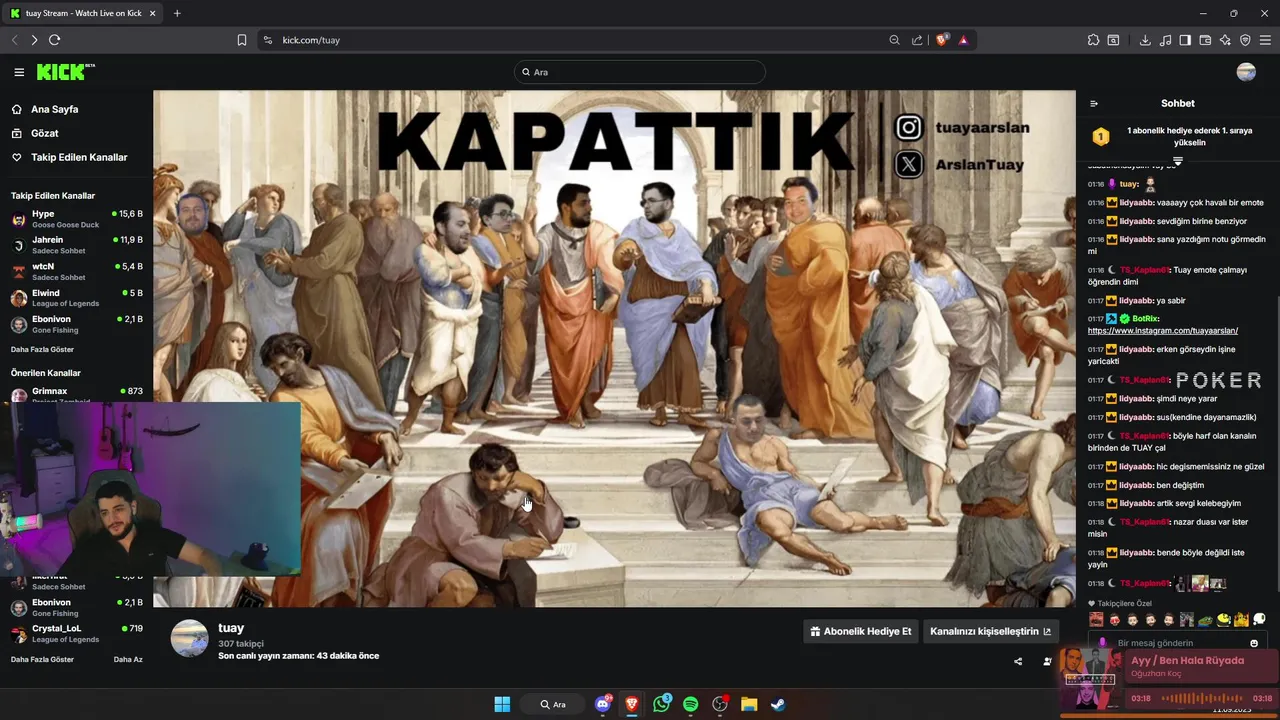Open the media control music note icon
This screenshot has height=720, width=1280.
click(x=1165, y=40)
